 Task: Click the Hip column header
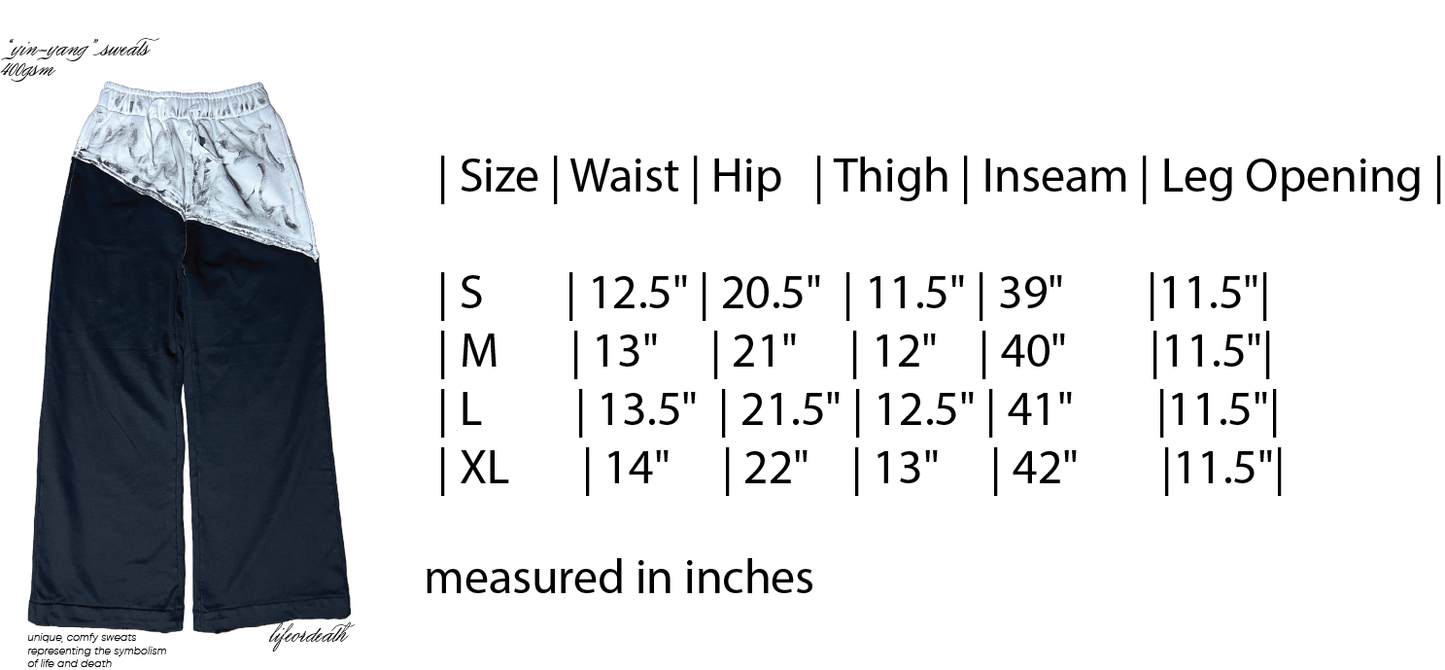click(x=746, y=177)
